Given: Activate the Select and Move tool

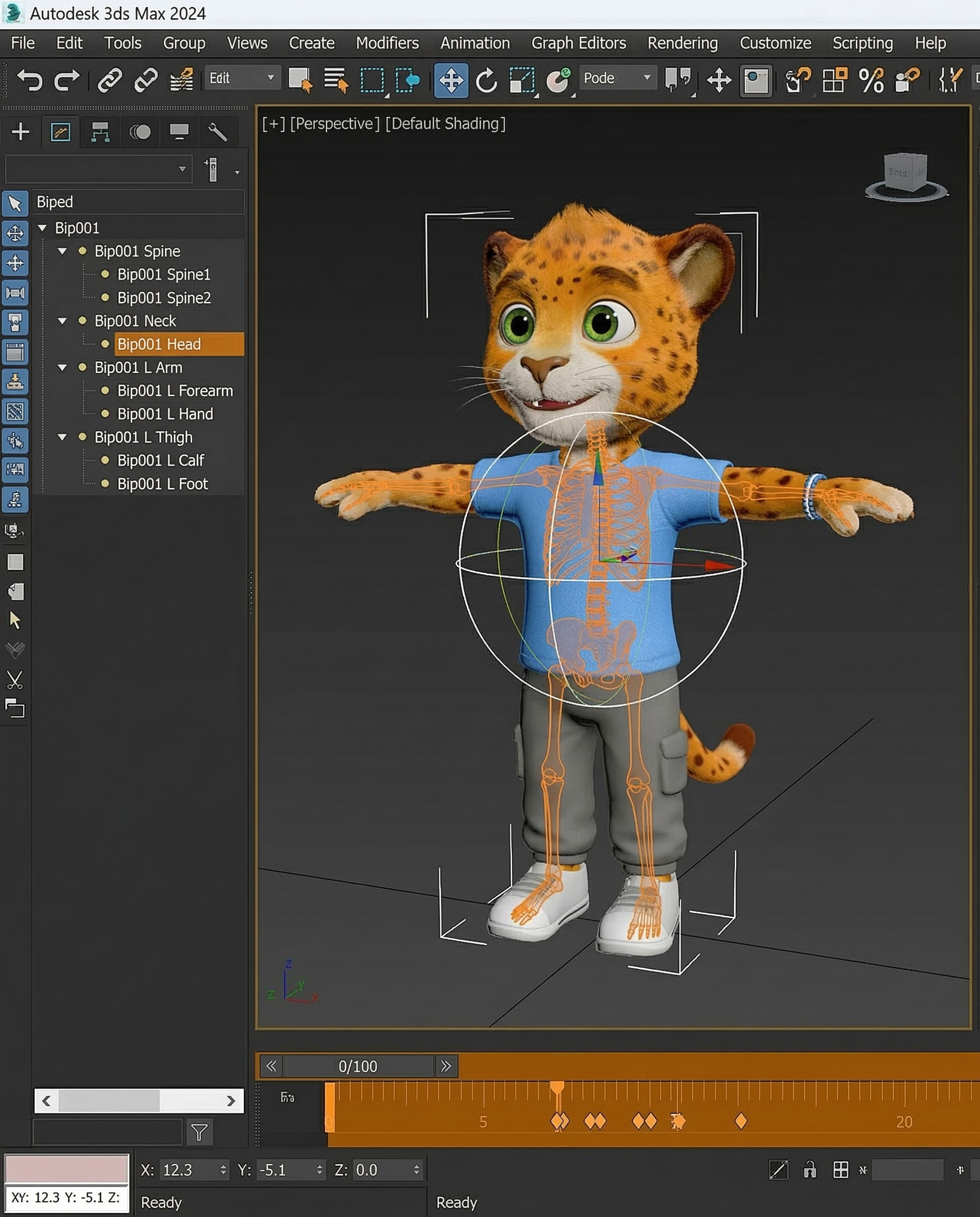Looking at the screenshot, I should coord(450,80).
